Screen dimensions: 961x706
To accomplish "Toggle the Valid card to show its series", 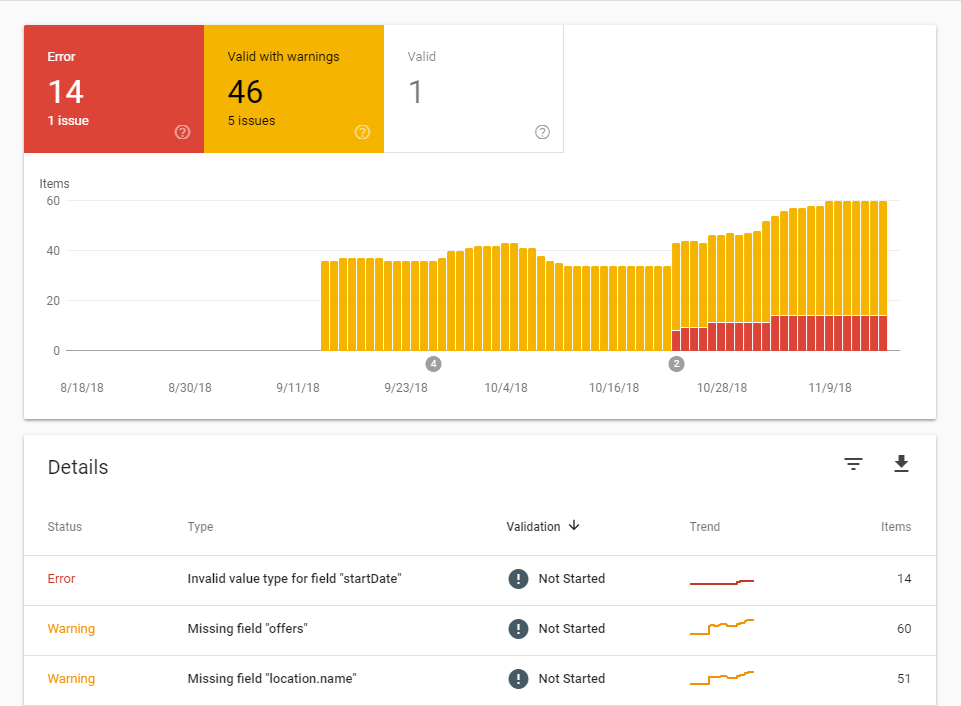I will (474, 89).
